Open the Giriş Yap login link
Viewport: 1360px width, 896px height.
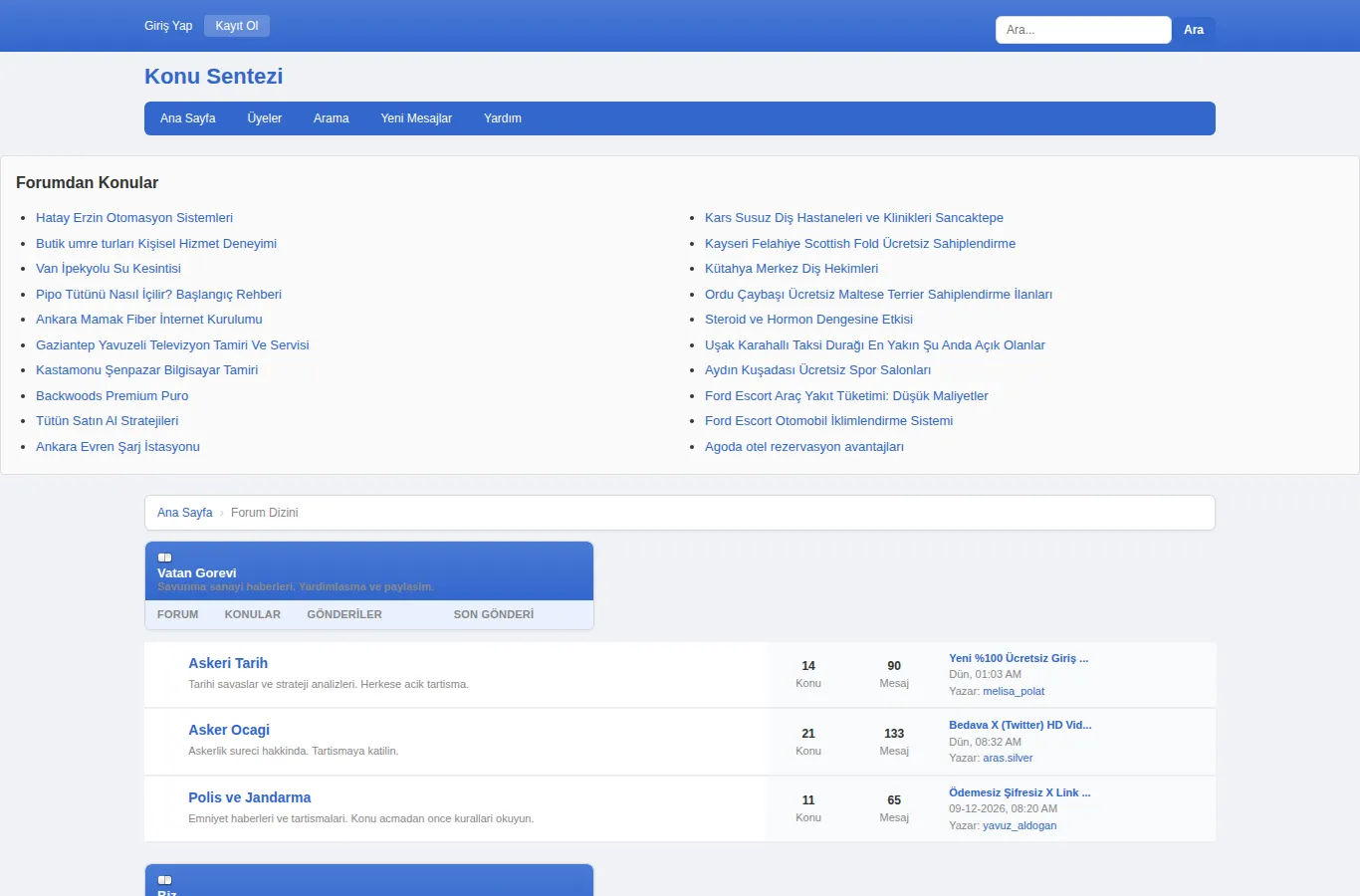point(168,26)
